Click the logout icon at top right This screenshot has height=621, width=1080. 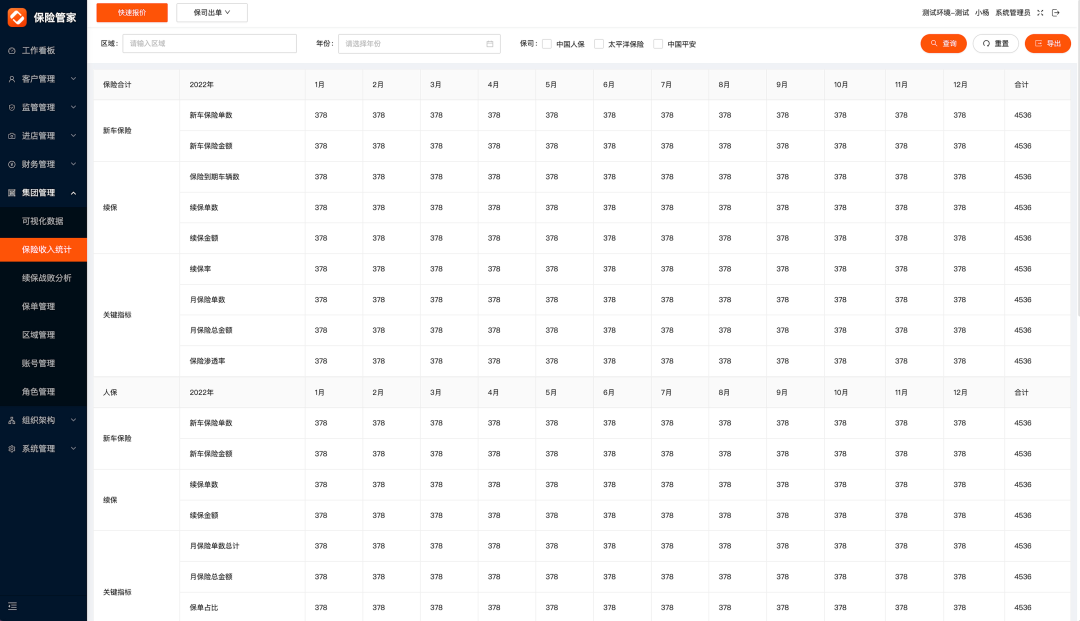tap(1055, 13)
